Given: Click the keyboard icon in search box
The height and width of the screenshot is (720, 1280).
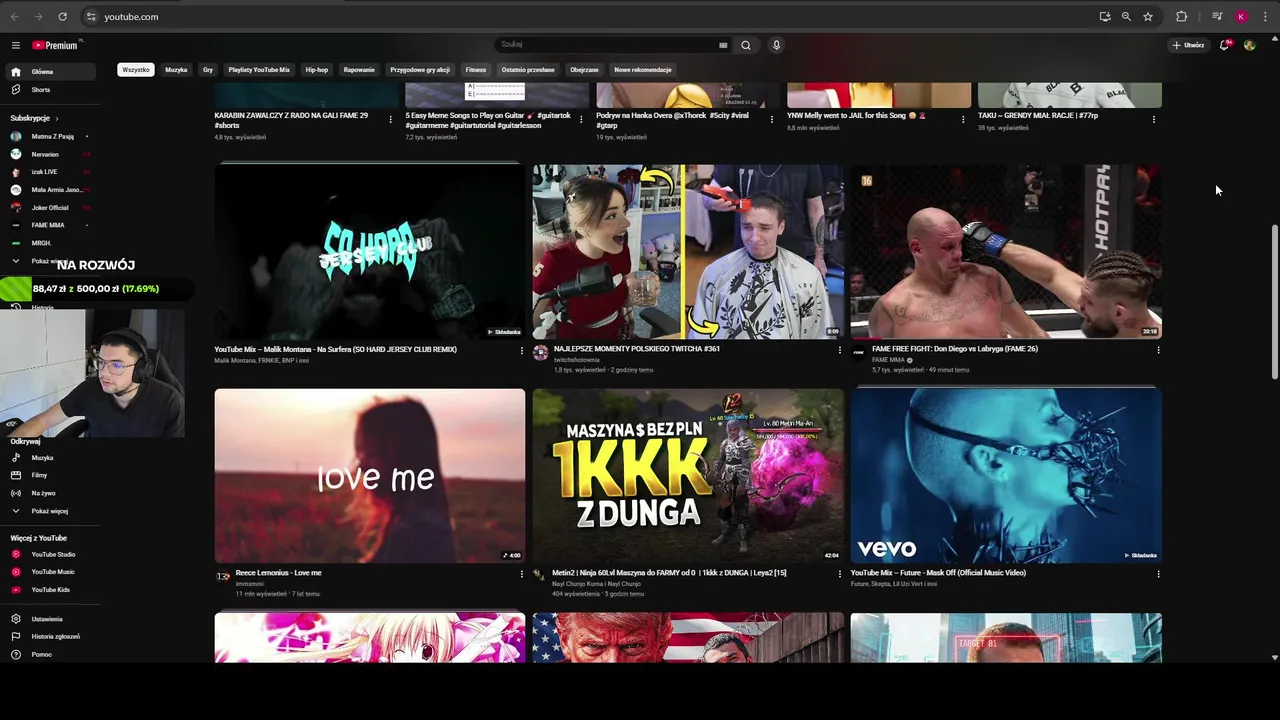Looking at the screenshot, I should 723,45.
